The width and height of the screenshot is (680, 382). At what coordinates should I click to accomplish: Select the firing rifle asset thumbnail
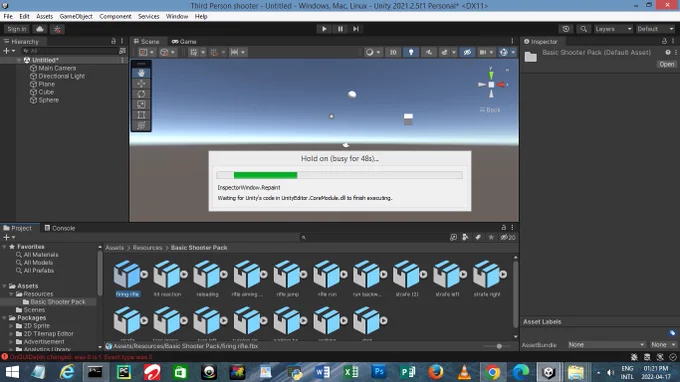(x=128, y=278)
